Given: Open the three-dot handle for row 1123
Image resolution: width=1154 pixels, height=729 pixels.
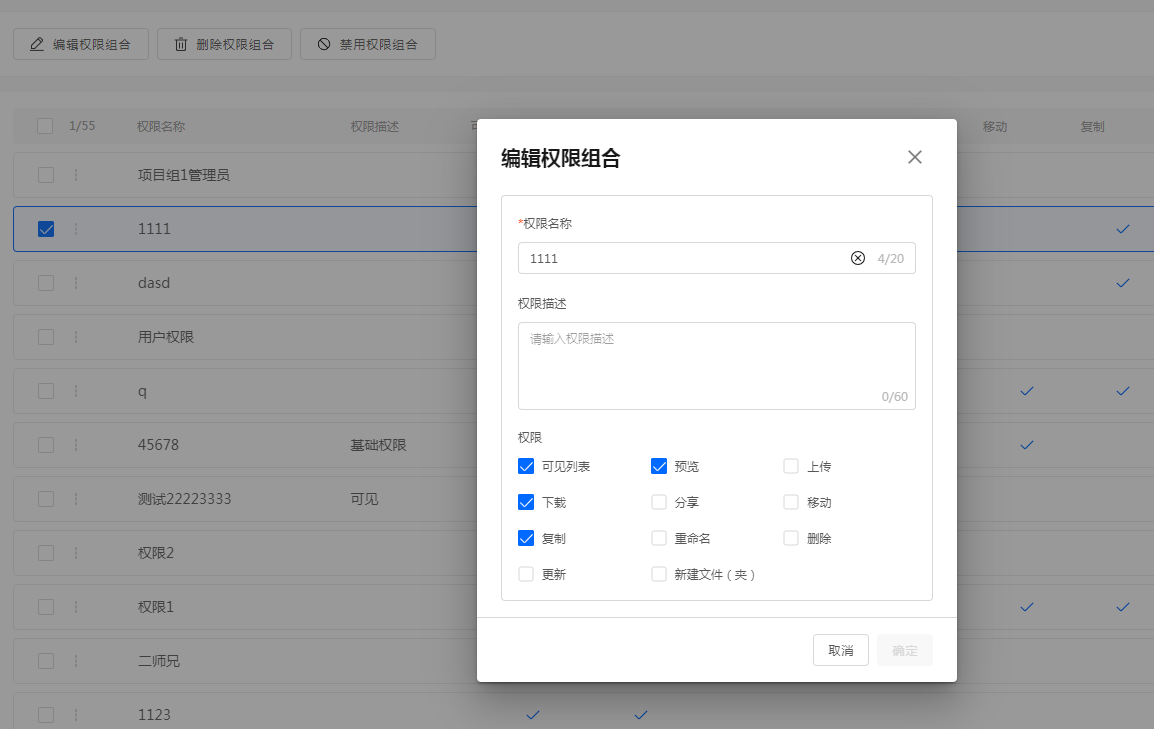Looking at the screenshot, I should coord(76,714).
